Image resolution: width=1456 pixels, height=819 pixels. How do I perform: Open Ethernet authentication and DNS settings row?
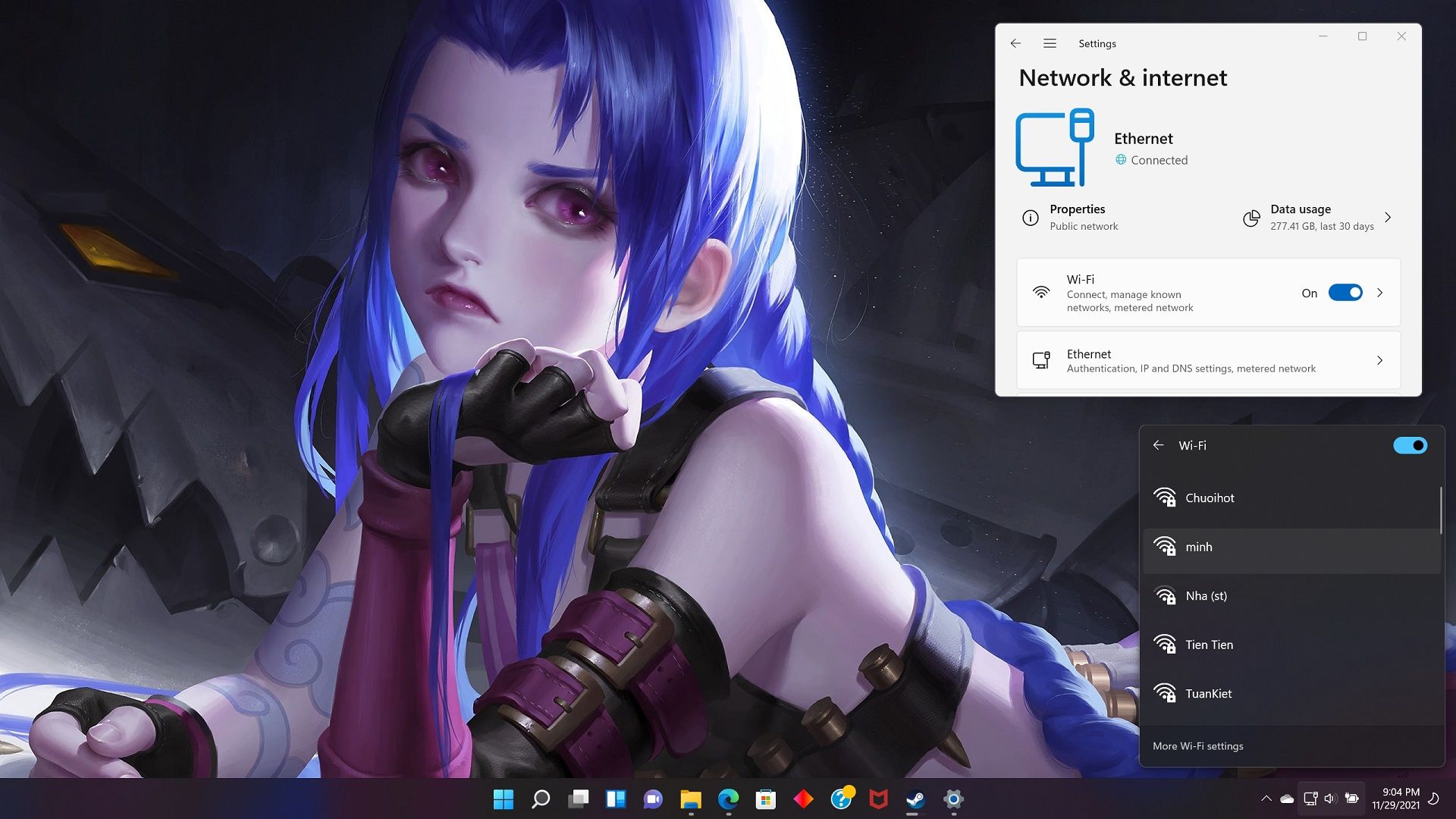[1208, 360]
